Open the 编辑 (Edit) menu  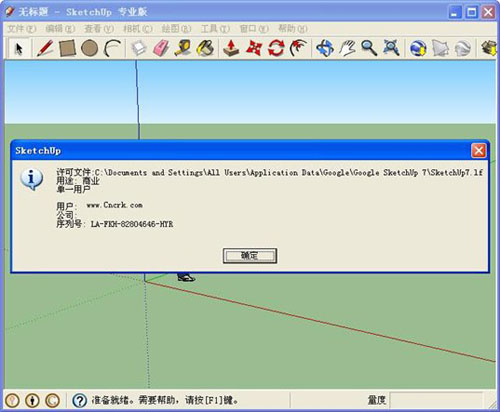coord(60,29)
